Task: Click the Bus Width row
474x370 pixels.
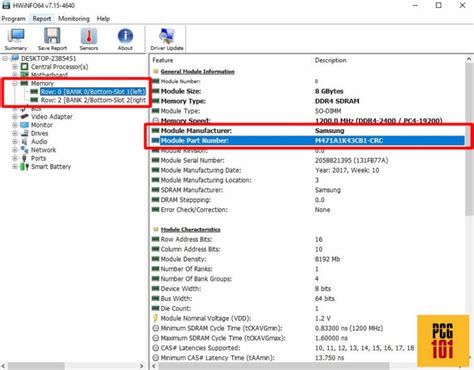Action: click(x=308, y=298)
